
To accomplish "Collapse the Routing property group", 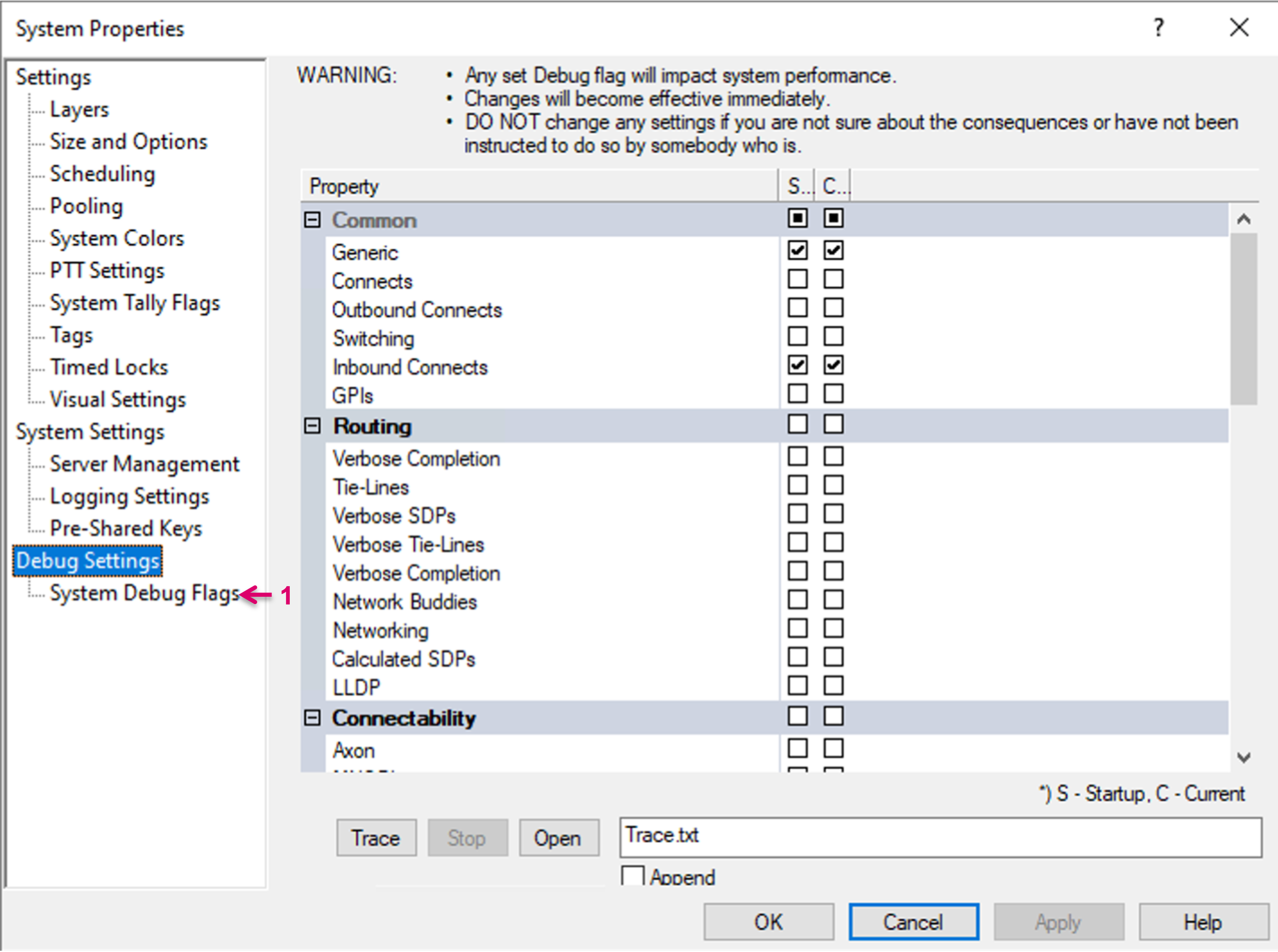I will (x=312, y=426).
